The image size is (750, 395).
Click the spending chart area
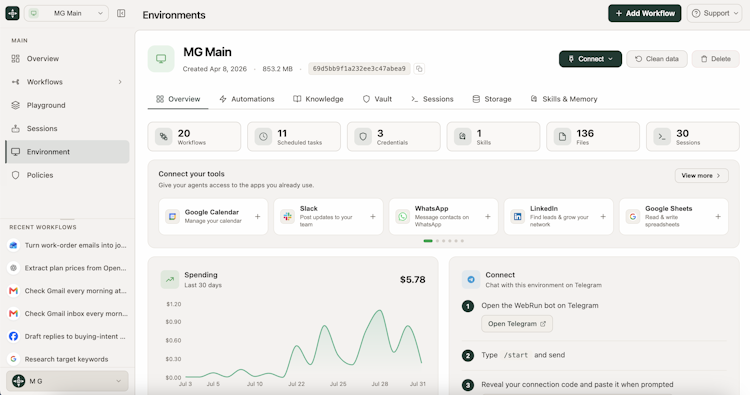304,343
